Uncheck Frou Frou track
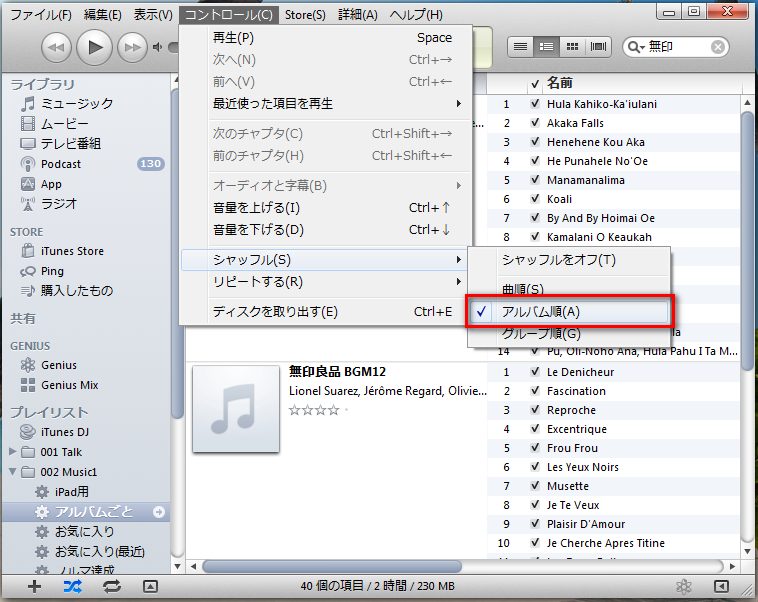The height and width of the screenshot is (602, 758). [x=535, y=448]
